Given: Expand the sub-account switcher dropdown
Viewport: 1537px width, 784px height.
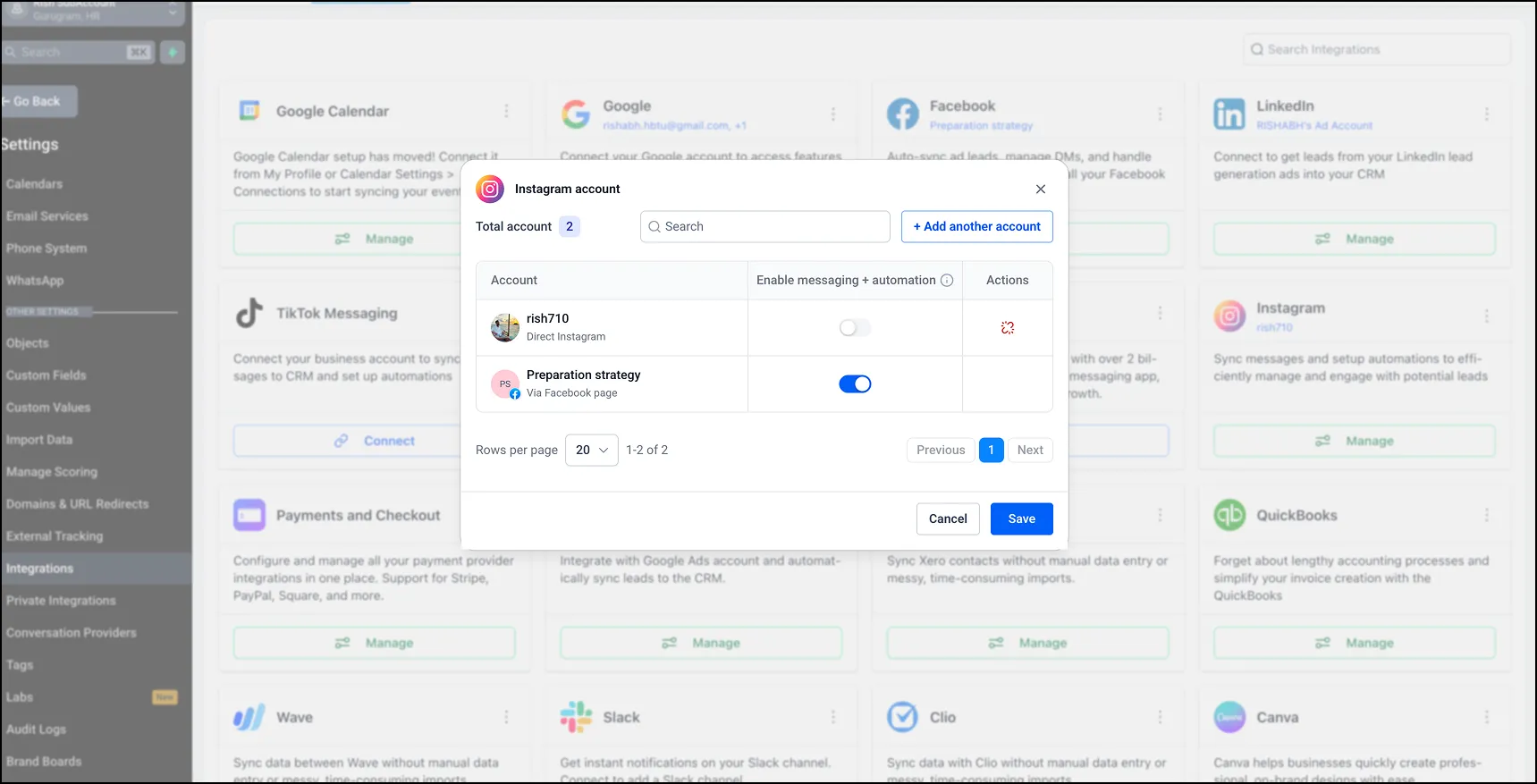Looking at the screenshot, I should tap(172, 13).
